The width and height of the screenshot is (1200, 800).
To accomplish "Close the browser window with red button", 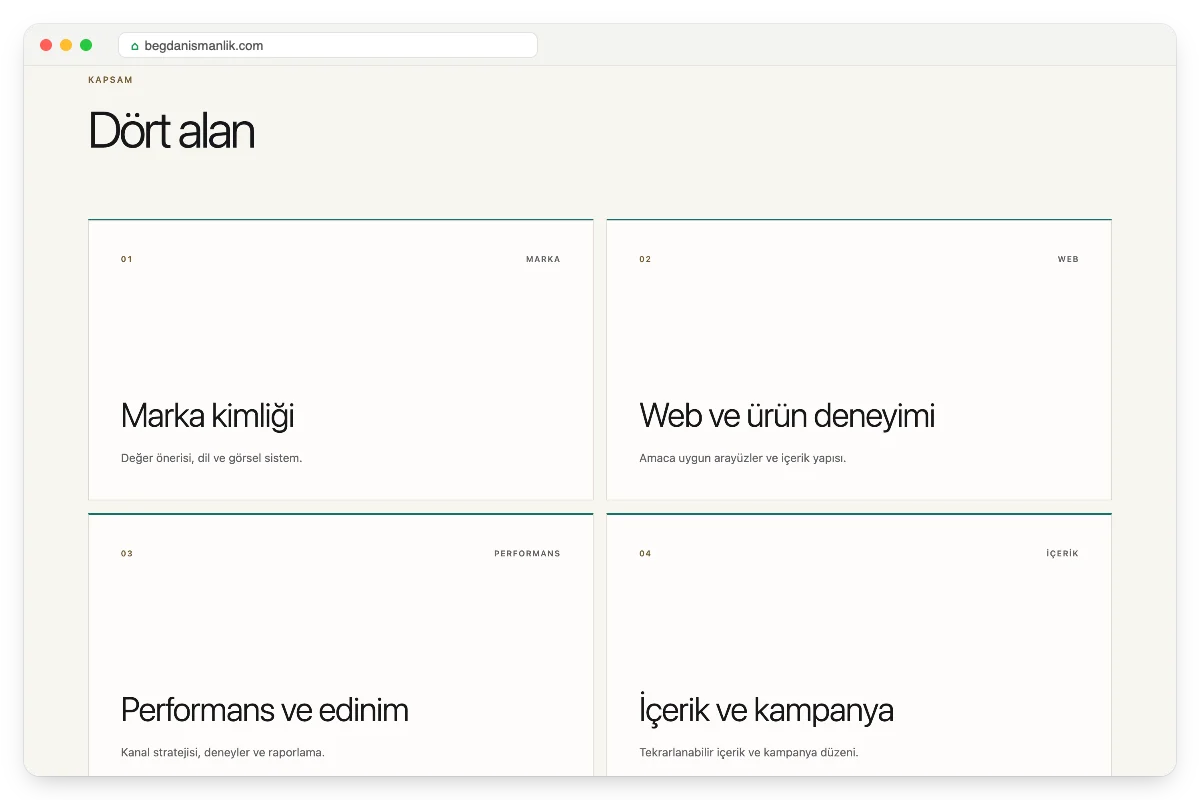I will (x=46, y=45).
